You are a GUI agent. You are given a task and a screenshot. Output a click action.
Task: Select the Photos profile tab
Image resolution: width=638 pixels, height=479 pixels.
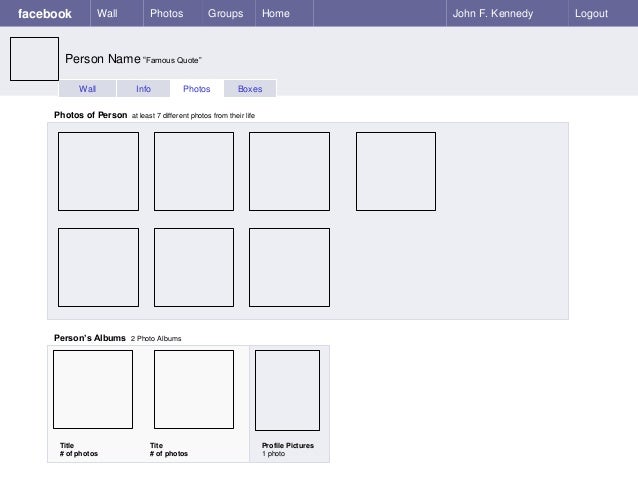[197, 89]
